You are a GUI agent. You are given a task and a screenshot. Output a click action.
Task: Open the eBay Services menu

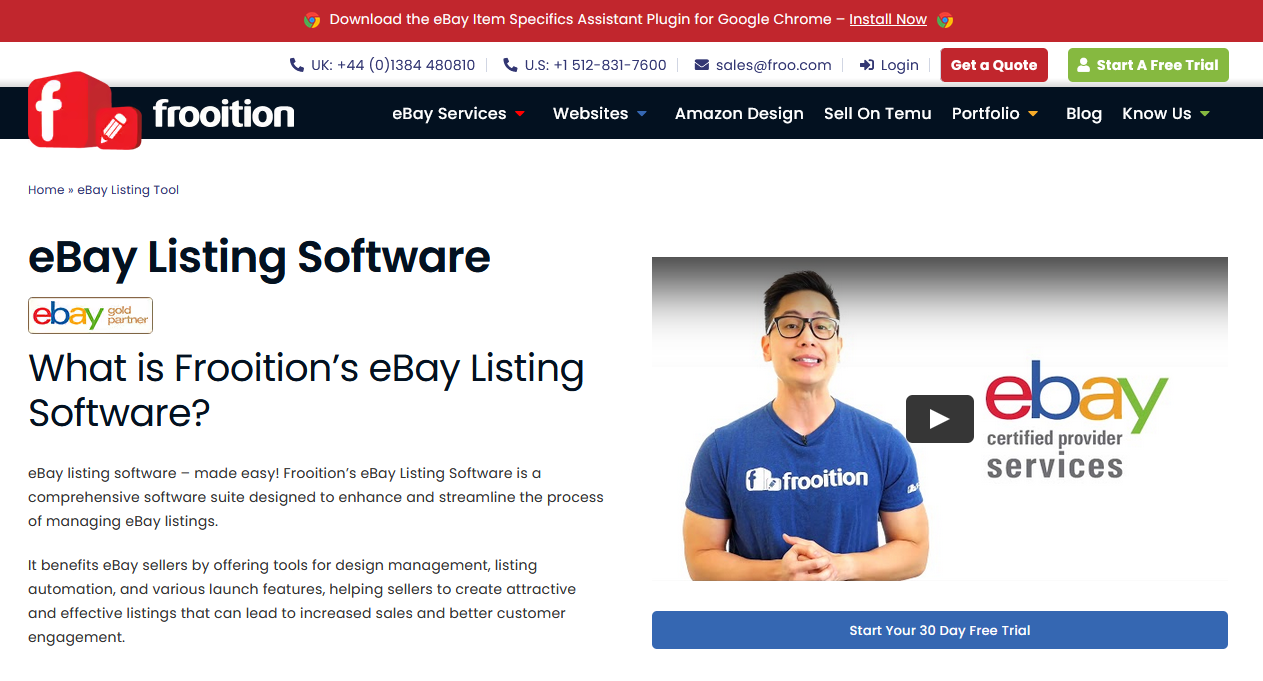(449, 114)
